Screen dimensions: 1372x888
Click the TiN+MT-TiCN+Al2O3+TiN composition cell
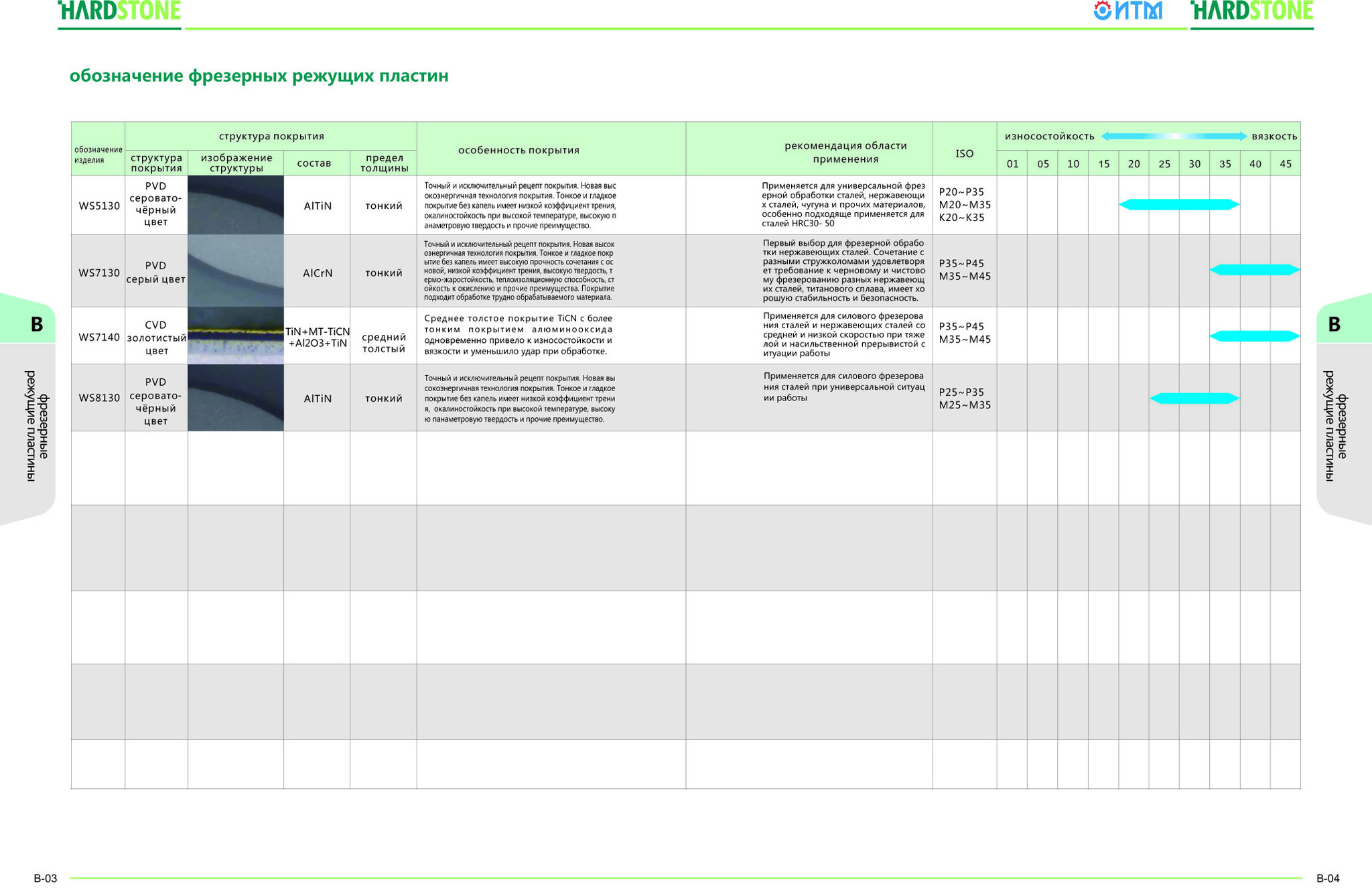click(x=317, y=336)
